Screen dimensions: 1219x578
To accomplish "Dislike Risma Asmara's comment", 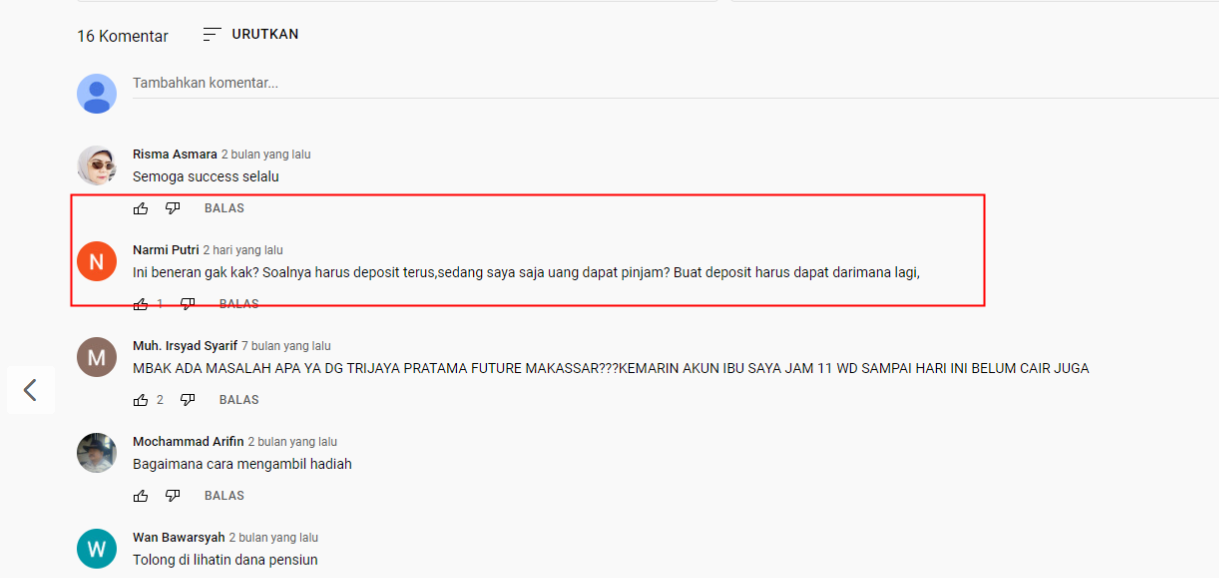I will [x=173, y=208].
